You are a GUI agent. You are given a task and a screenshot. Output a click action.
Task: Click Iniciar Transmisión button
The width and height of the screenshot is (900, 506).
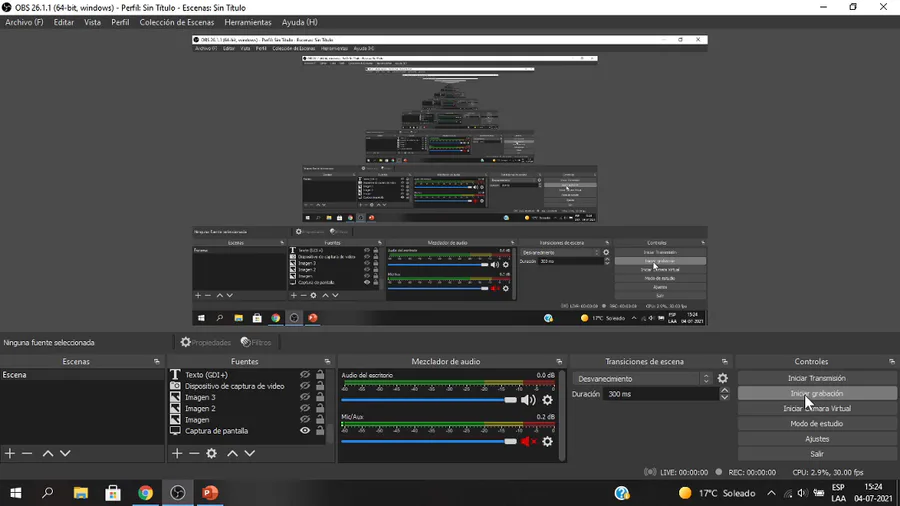click(817, 379)
